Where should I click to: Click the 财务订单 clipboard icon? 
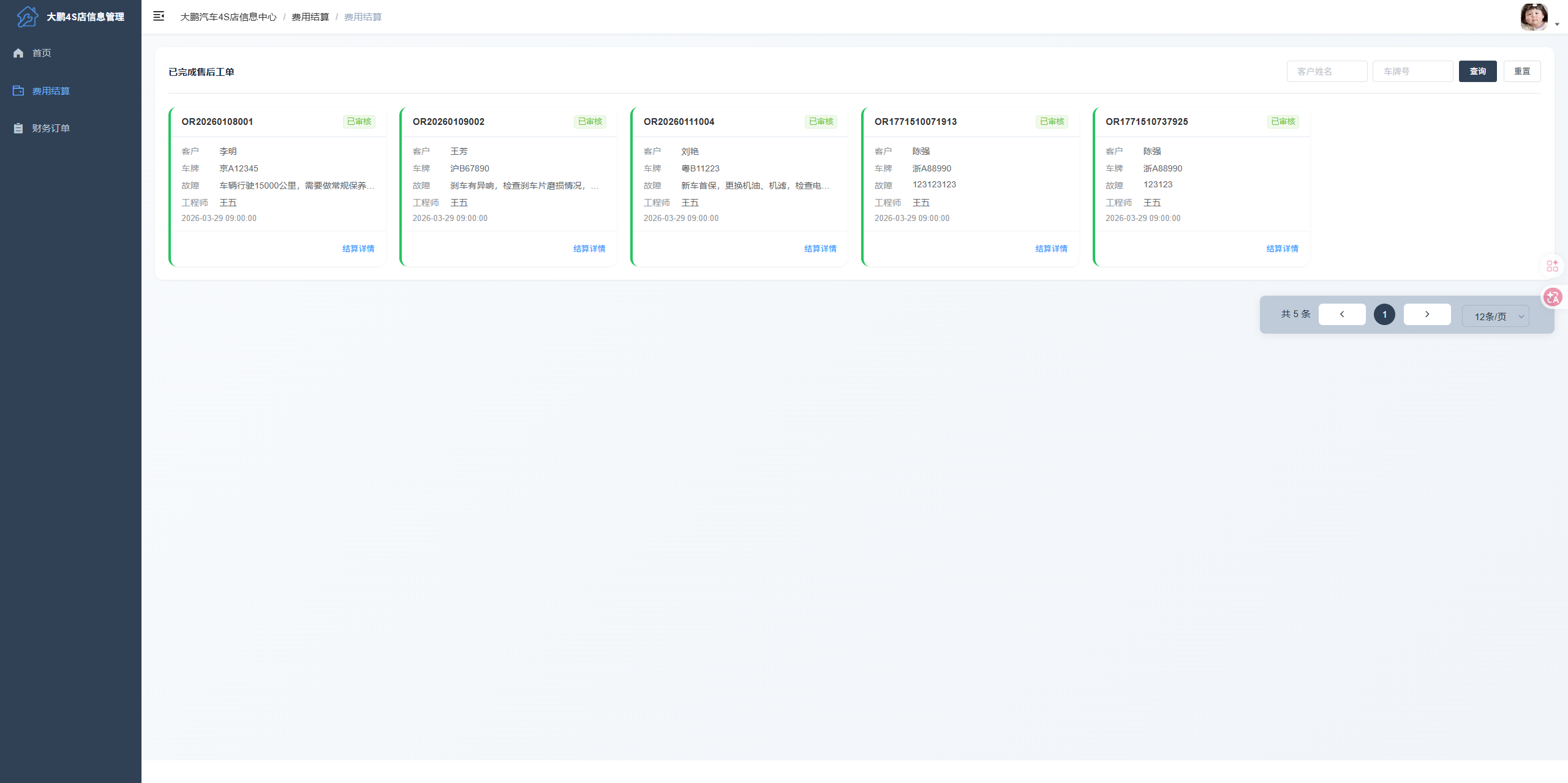point(18,129)
